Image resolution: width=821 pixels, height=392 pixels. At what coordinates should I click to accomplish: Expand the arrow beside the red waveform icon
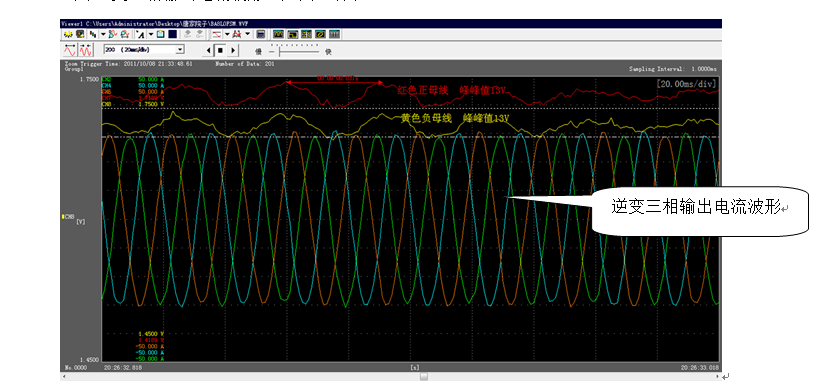(x=227, y=34)
